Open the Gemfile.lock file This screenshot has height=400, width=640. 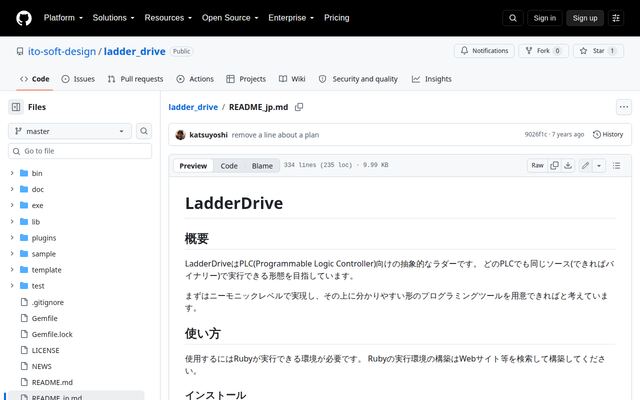(52, 334)
